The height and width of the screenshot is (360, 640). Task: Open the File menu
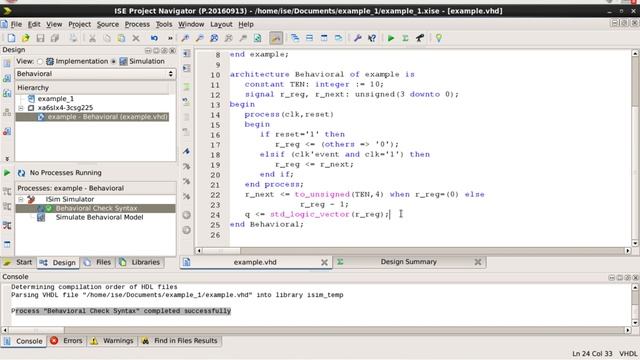click(x=16, y=24)
